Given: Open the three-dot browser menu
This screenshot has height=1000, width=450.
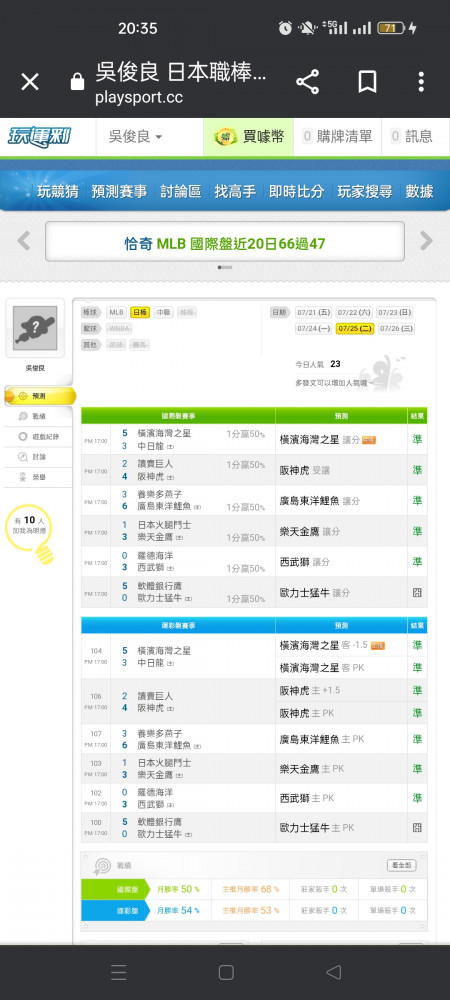Looking at the screenshot, I should point(421,82).
